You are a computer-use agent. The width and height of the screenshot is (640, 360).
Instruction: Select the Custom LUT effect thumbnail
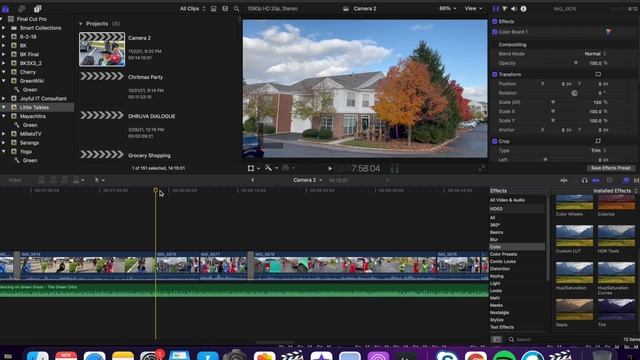(x=574, y=236)
